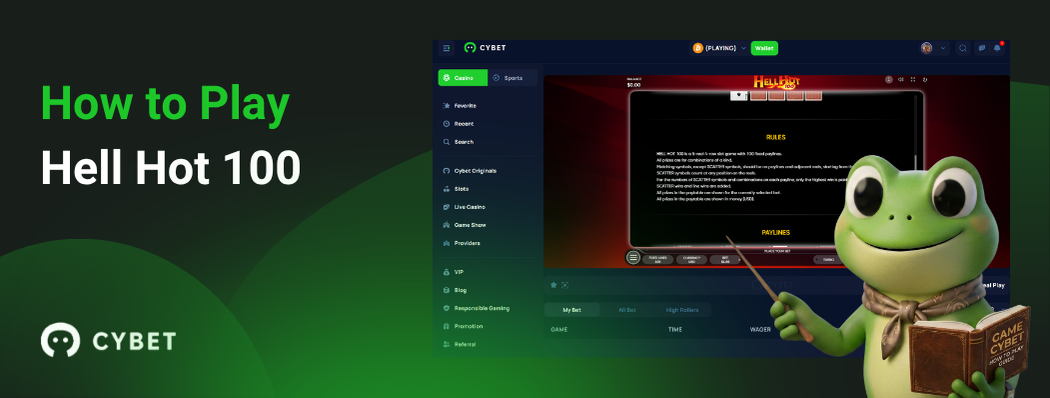This screenshot has height=398, width=1050.
Task: Add game to favorites with star icon below game
Action: [x=554, y=285]
